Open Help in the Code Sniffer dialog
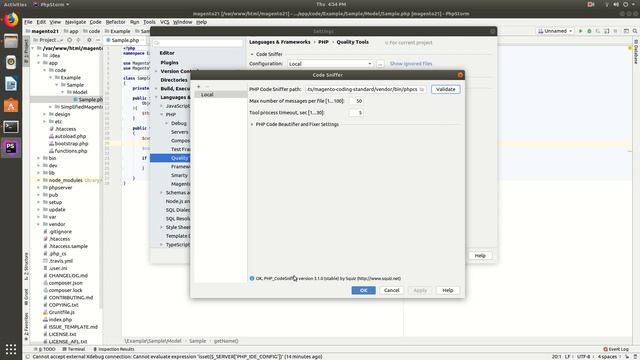The height and width of the screenshot is (360, 640). pos(448,290)
